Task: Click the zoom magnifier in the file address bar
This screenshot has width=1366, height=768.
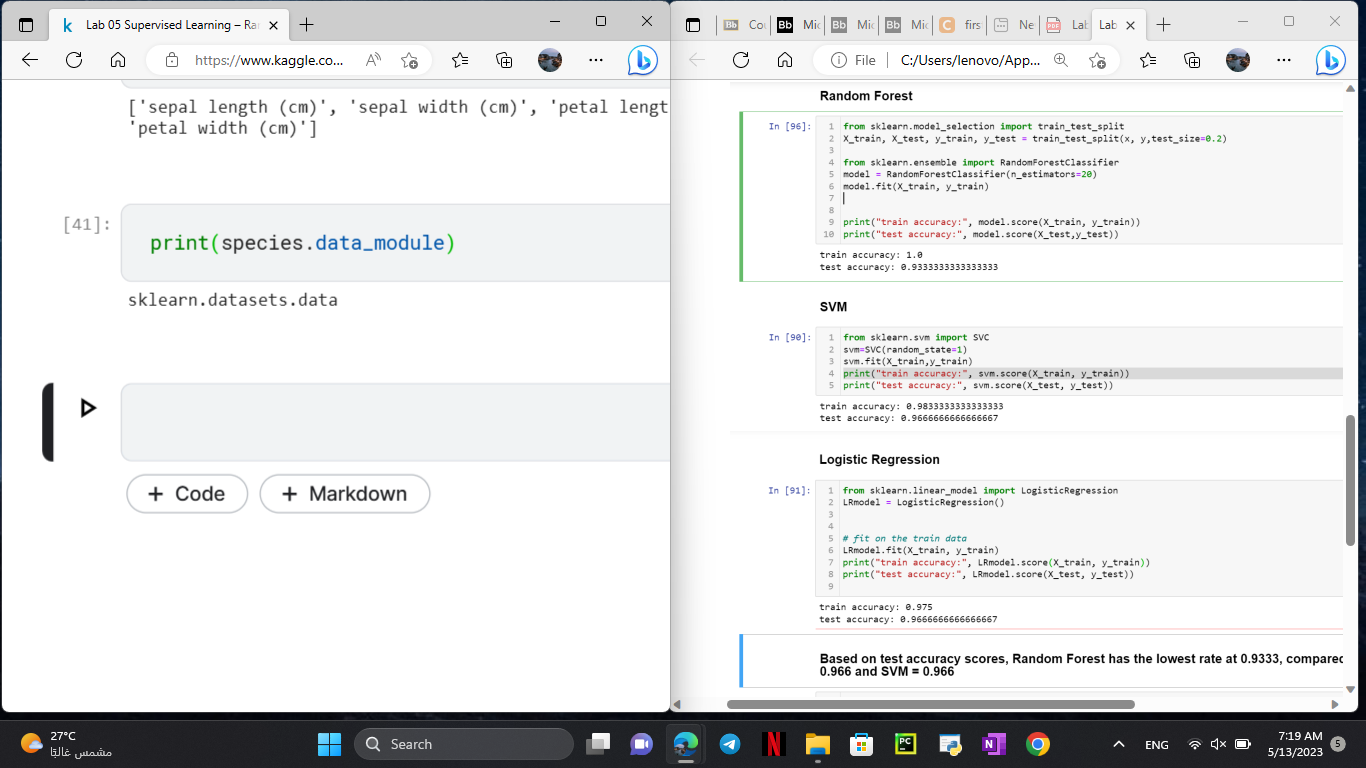Action: (1061, 60)
